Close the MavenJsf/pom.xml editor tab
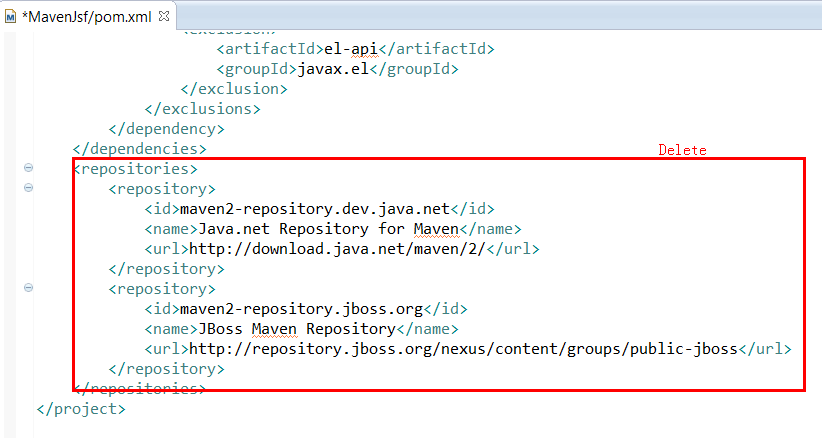This screenshot has width=822, height=438. (x=163, y=16)
